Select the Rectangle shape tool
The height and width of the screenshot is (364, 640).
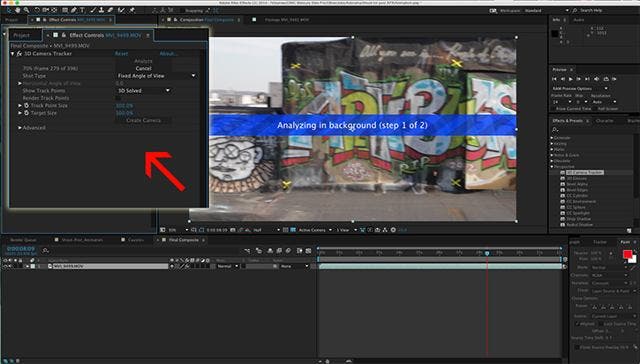pos(65,10)
